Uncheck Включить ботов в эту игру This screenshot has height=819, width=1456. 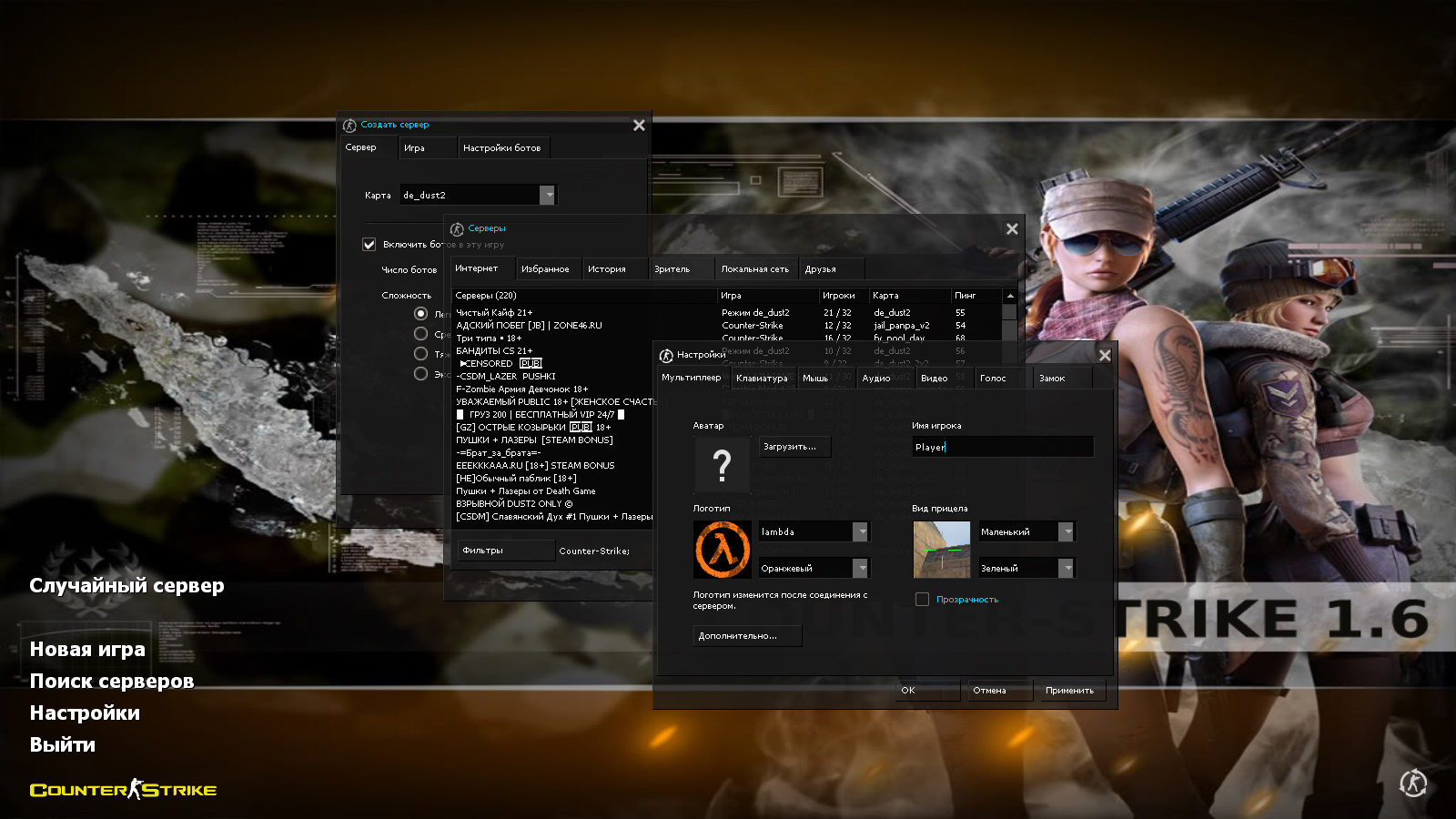coord(369,244)
